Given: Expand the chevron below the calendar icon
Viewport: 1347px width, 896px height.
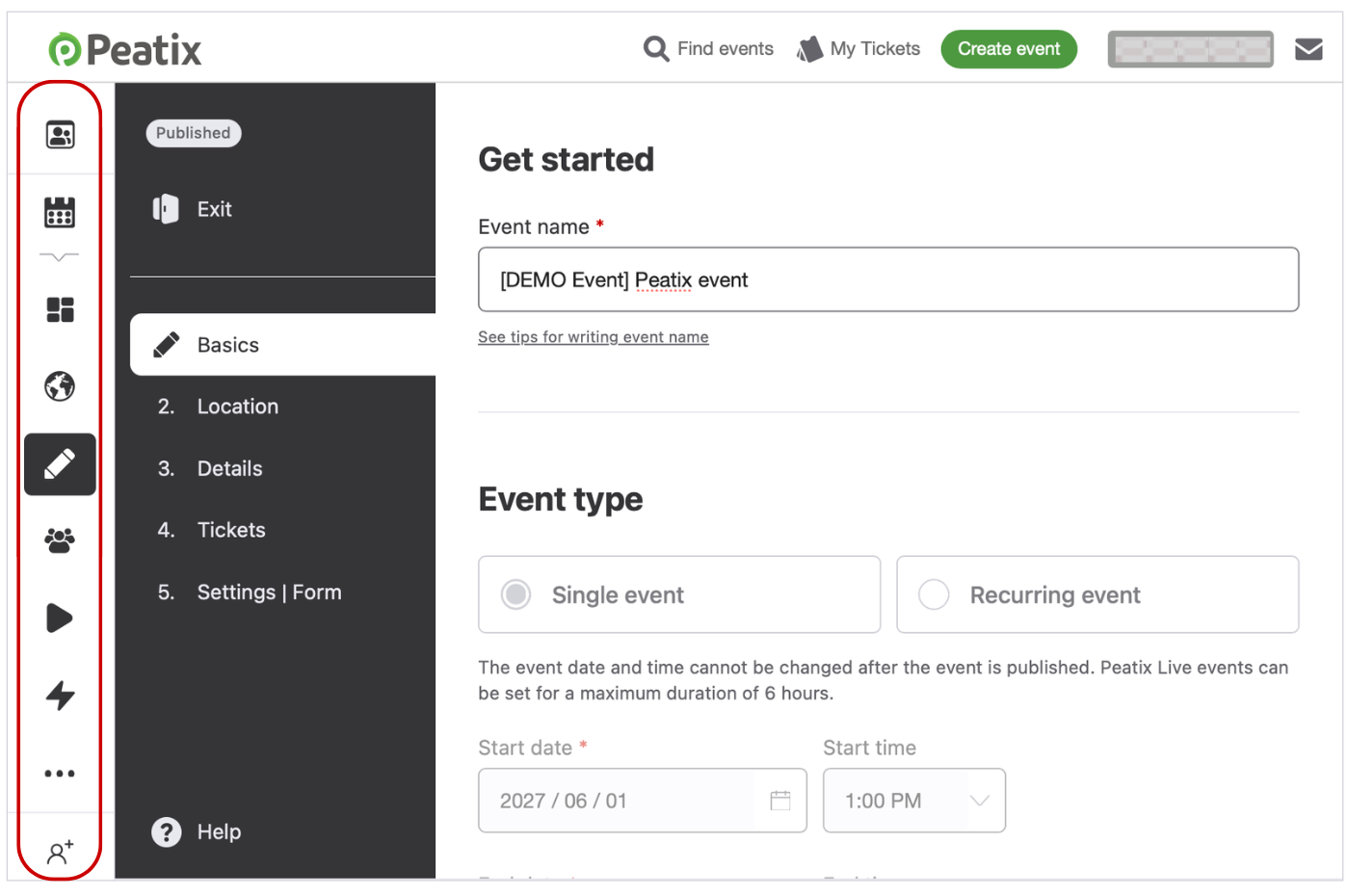Looking at the screenshot, I should point(60,257).
